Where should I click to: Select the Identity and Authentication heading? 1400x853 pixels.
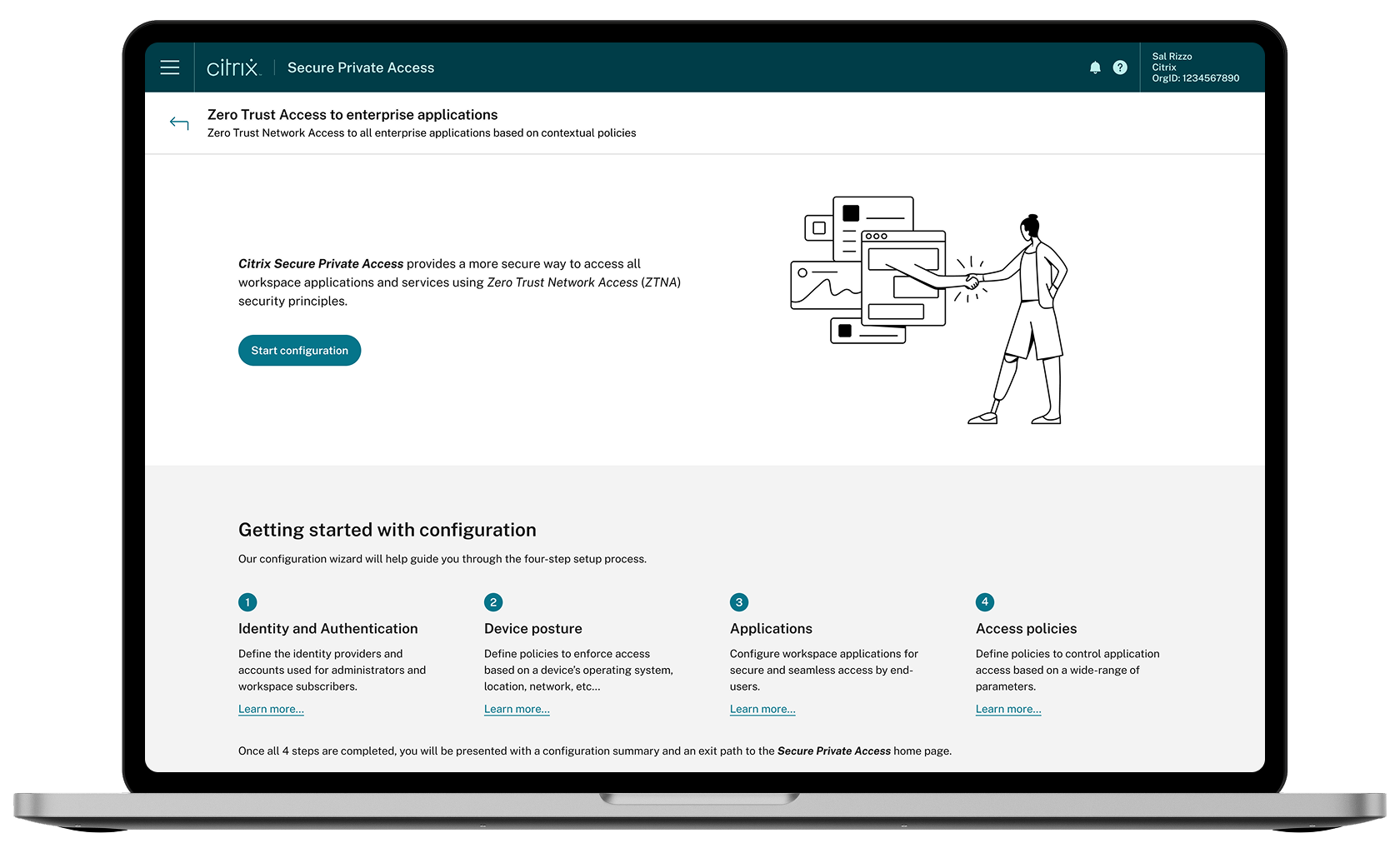pyautogui.click(x=327, y=629)
